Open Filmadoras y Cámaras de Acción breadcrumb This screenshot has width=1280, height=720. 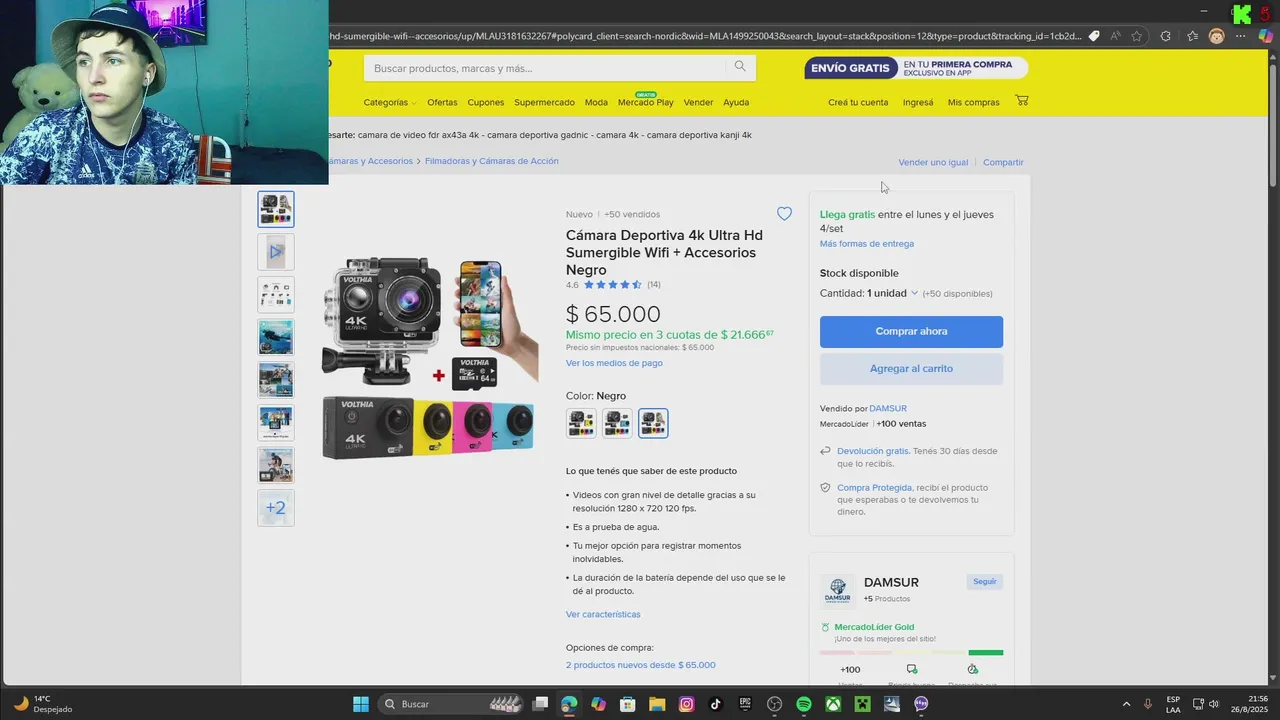(x=491, y=161)
